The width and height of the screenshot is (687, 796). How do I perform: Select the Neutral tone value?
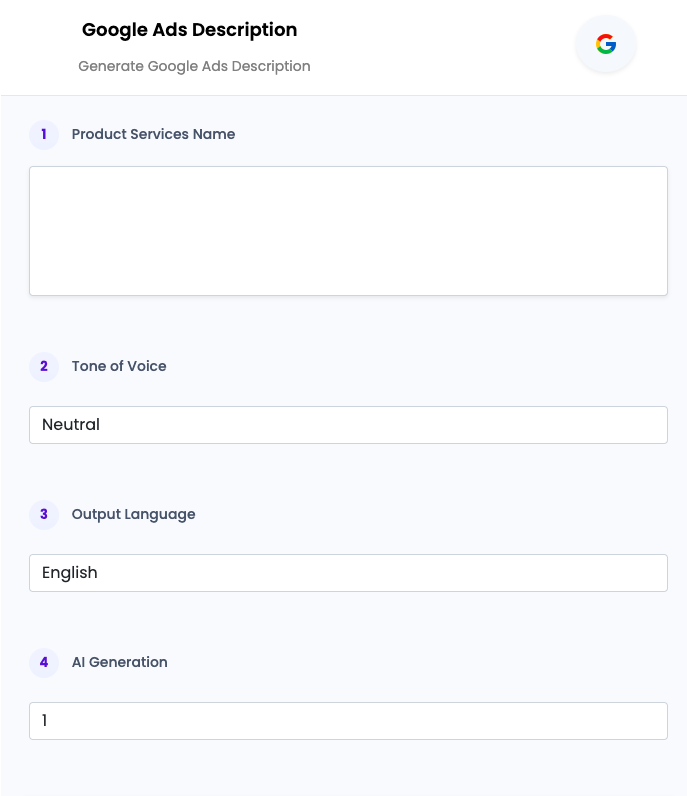pyautogui.click(x=71, y=424)
